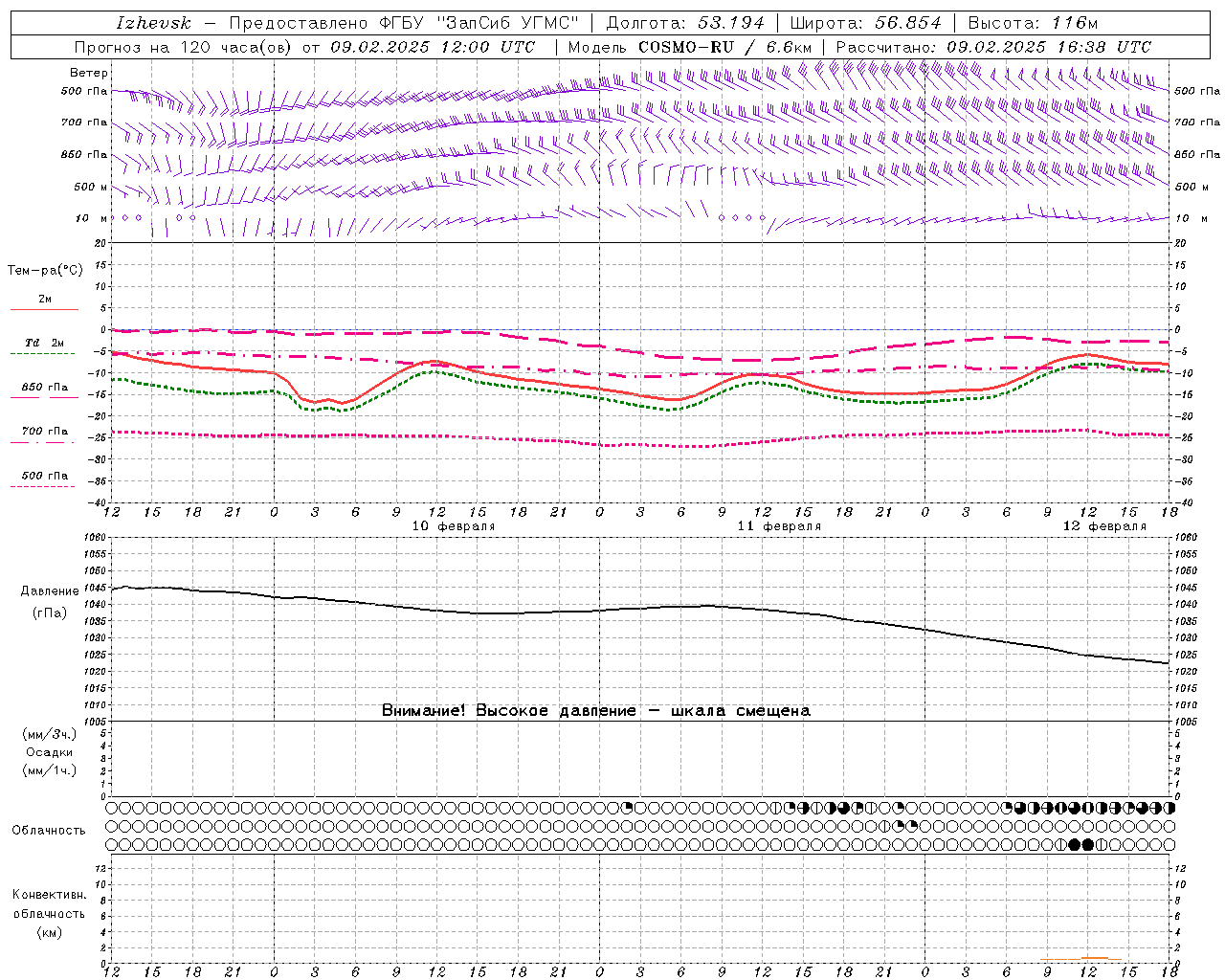The width and height of the screenshot is (1225, 980).
Task: Click the latitude value "Широта: 56.854"
Action: (x=866, y=23)
